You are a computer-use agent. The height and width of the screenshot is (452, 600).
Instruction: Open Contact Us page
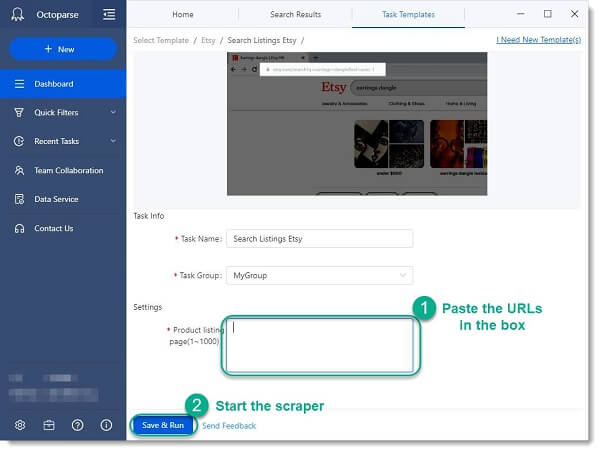tap(63, 228)
